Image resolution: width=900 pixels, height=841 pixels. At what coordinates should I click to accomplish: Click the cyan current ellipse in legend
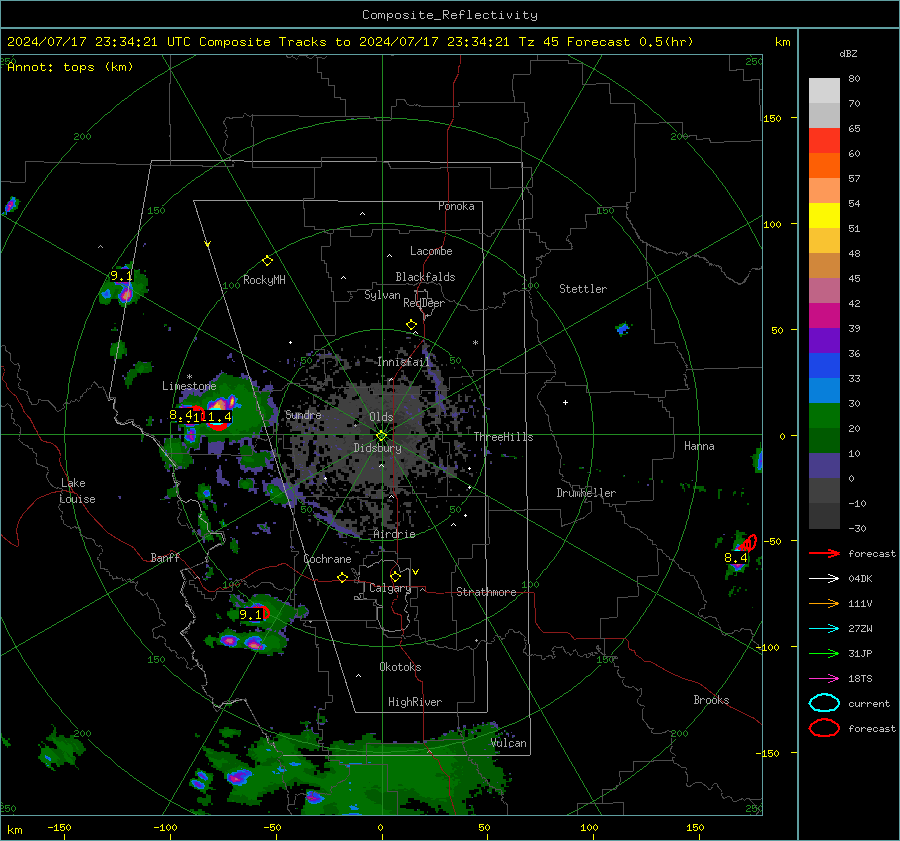point(825,703)
